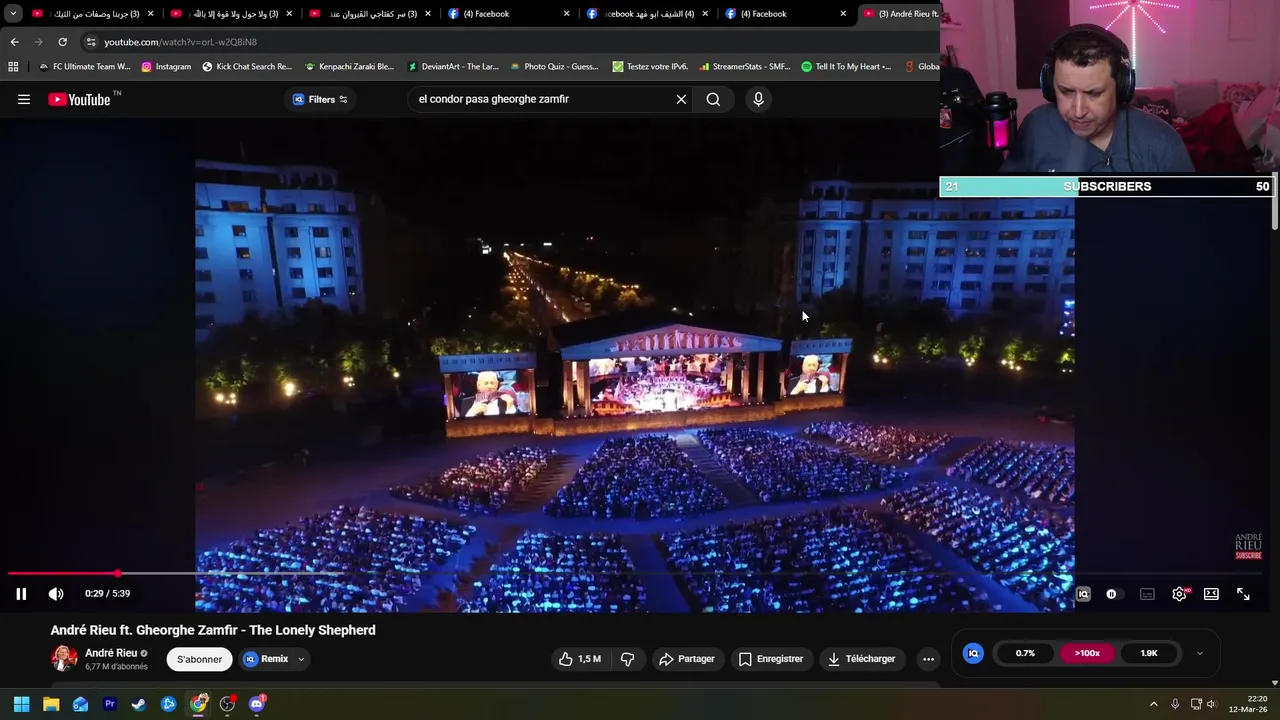This screenshot has width=1280, height=720.
Task: Show hidden icons in the system tray
Action: click(x=1153, y=704)
